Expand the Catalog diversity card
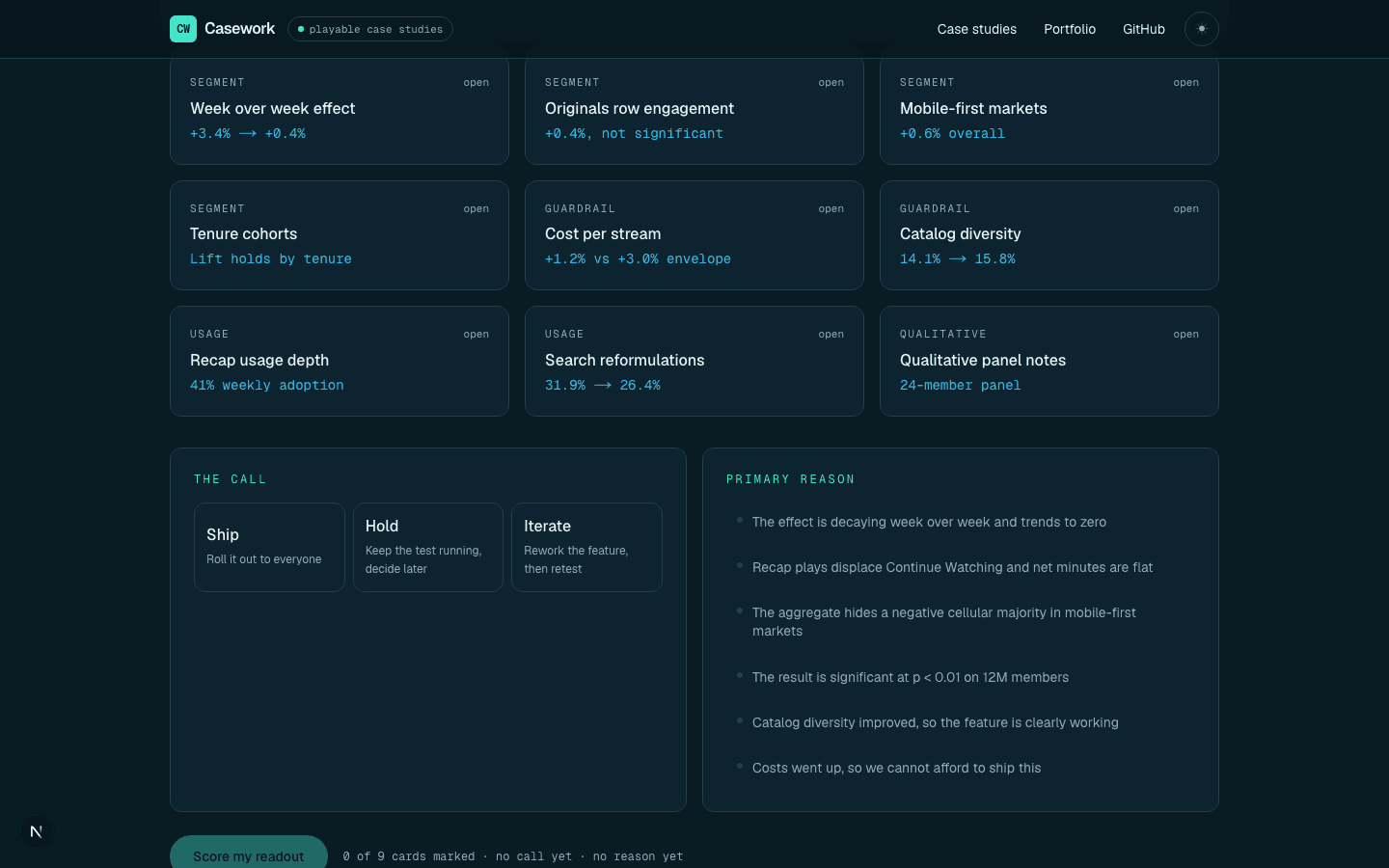Screen dimensions: 1389x868 tap(1049, 235)
